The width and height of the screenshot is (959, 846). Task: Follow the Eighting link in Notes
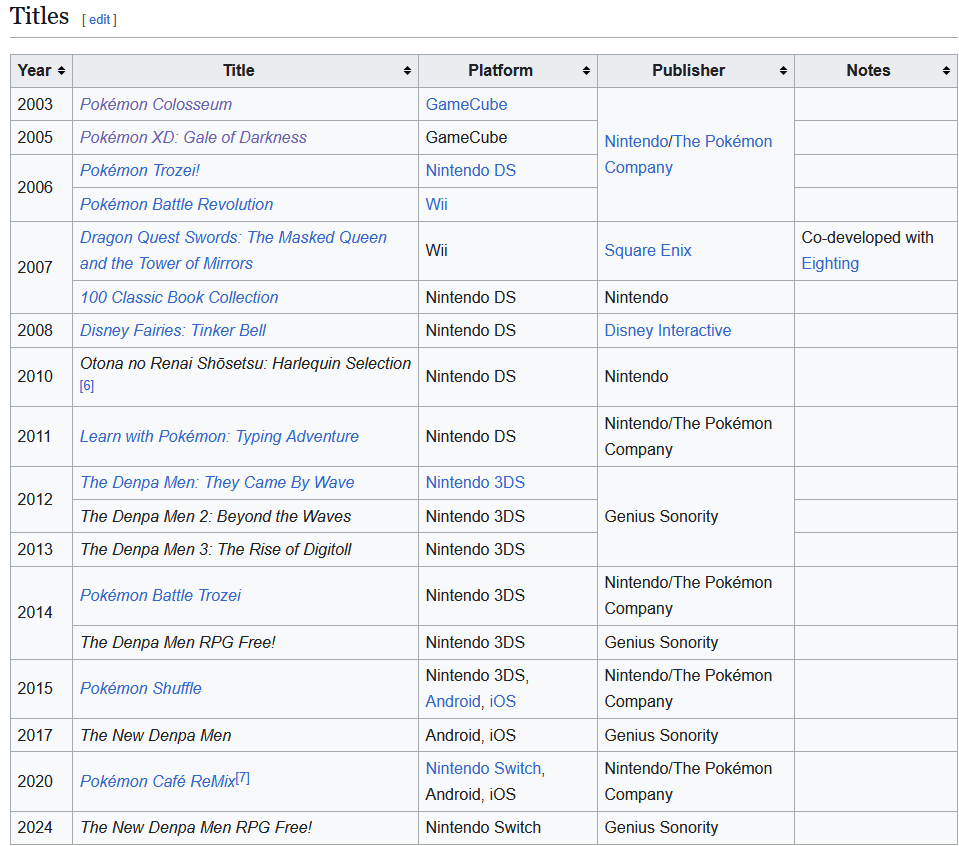click(830, 264)
